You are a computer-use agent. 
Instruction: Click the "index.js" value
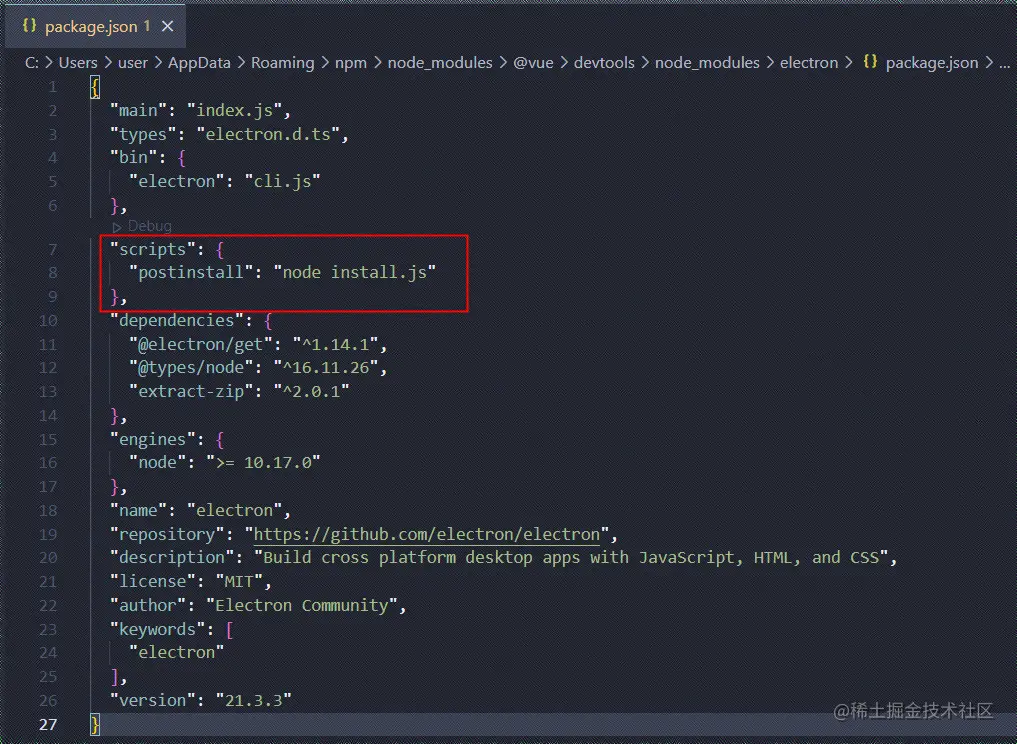tap(235, 110)
